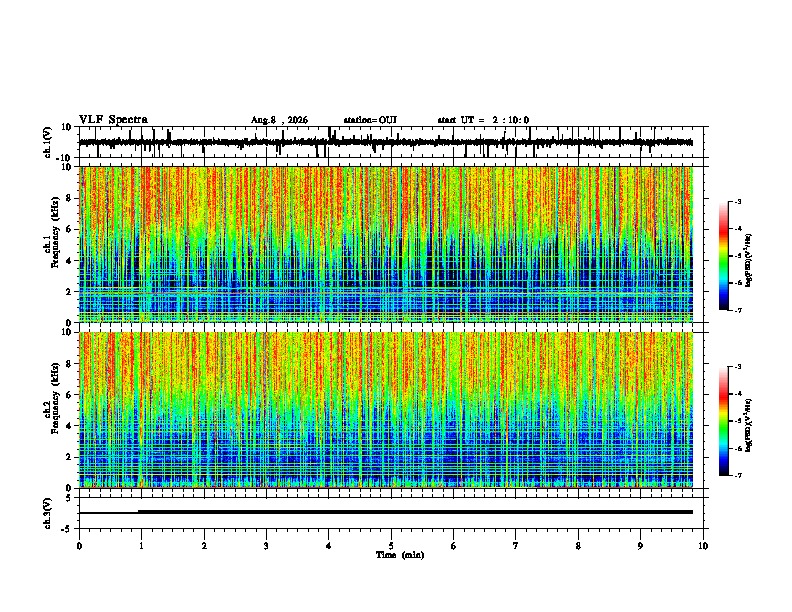Click the ch.2 "Frequency (kHz)" axis label
Viewport: 792px width, 612px height.
tap(55, 397)
